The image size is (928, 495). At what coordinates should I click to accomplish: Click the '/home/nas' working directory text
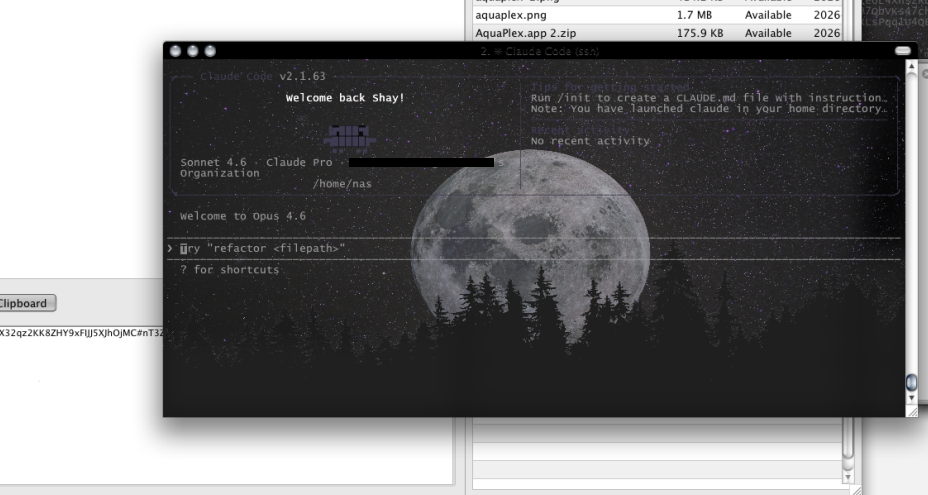coord(342,184)
